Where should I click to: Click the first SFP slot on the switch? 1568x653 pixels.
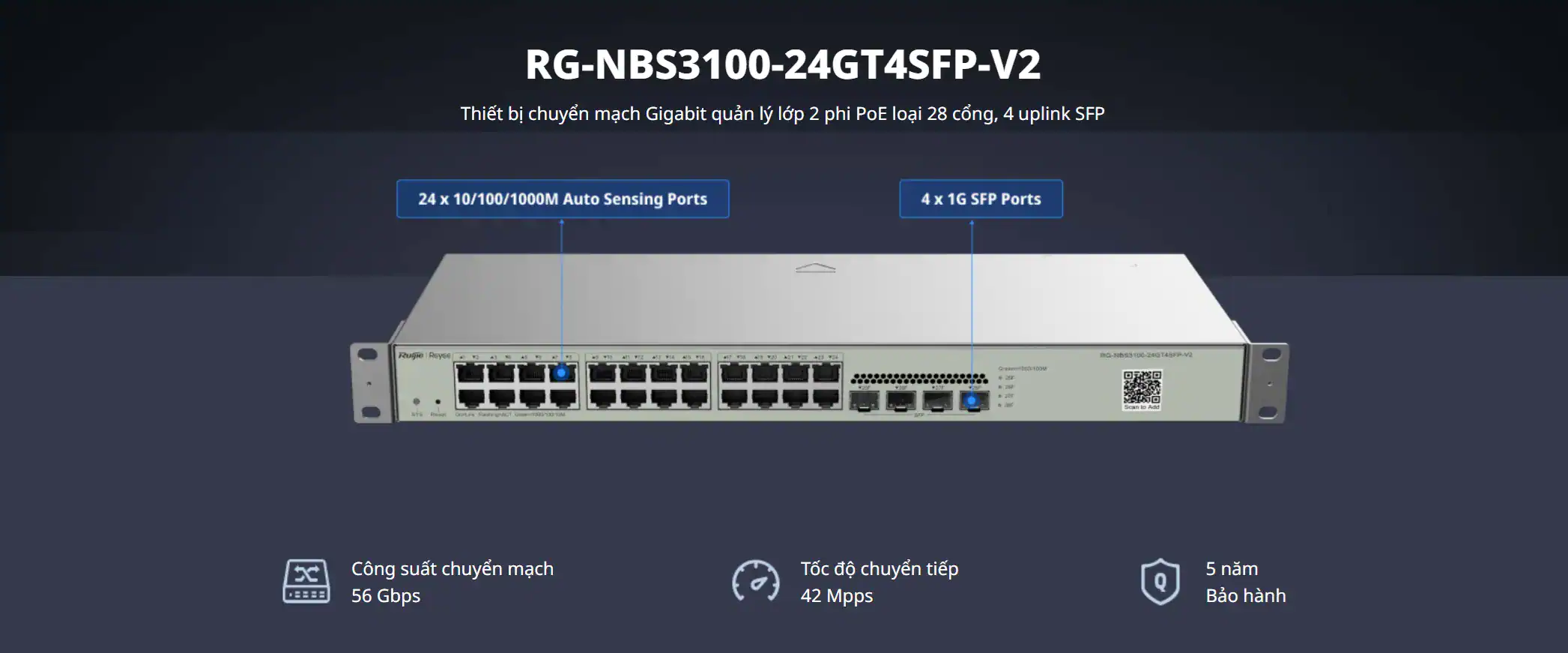(864, 401)
